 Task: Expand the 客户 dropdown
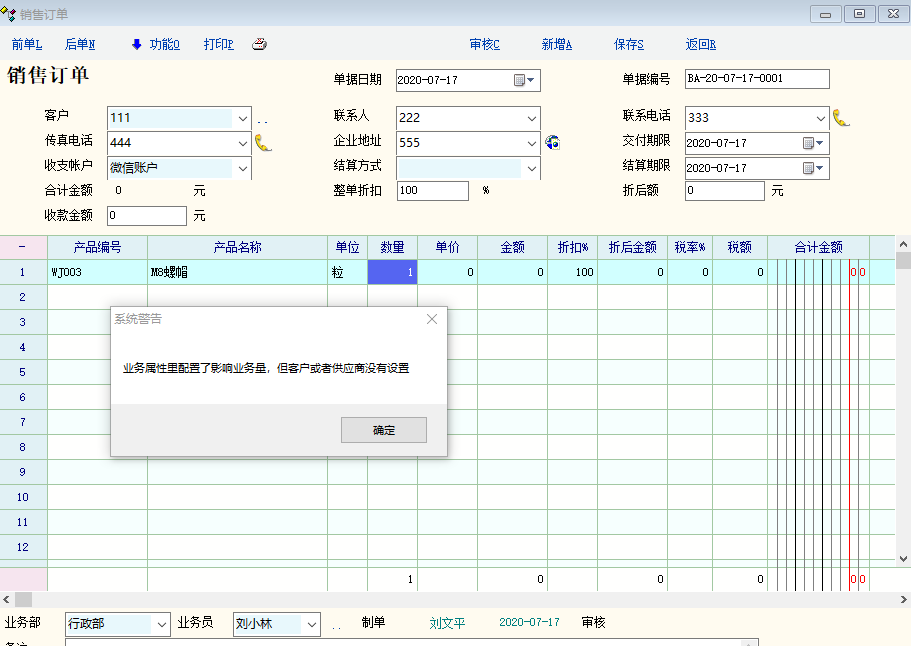241,118
